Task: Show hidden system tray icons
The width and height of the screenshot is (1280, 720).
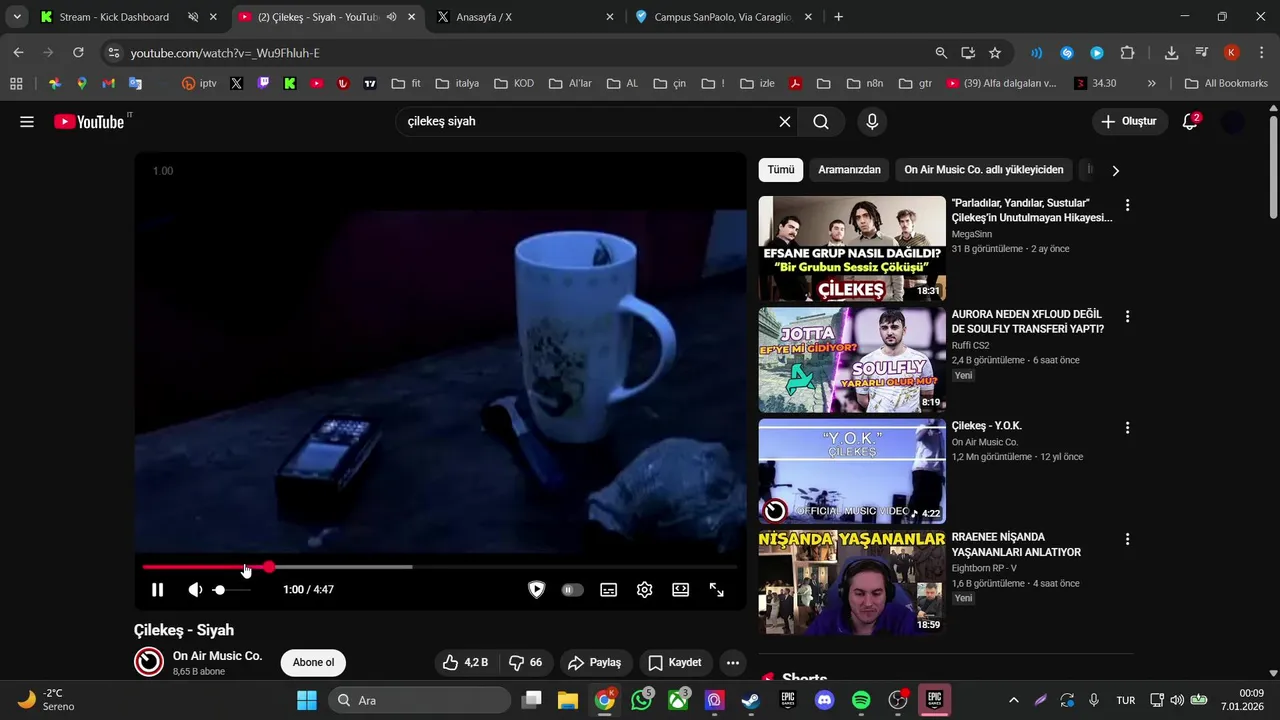Action: pyautogui.click(x=1013, y=700)
